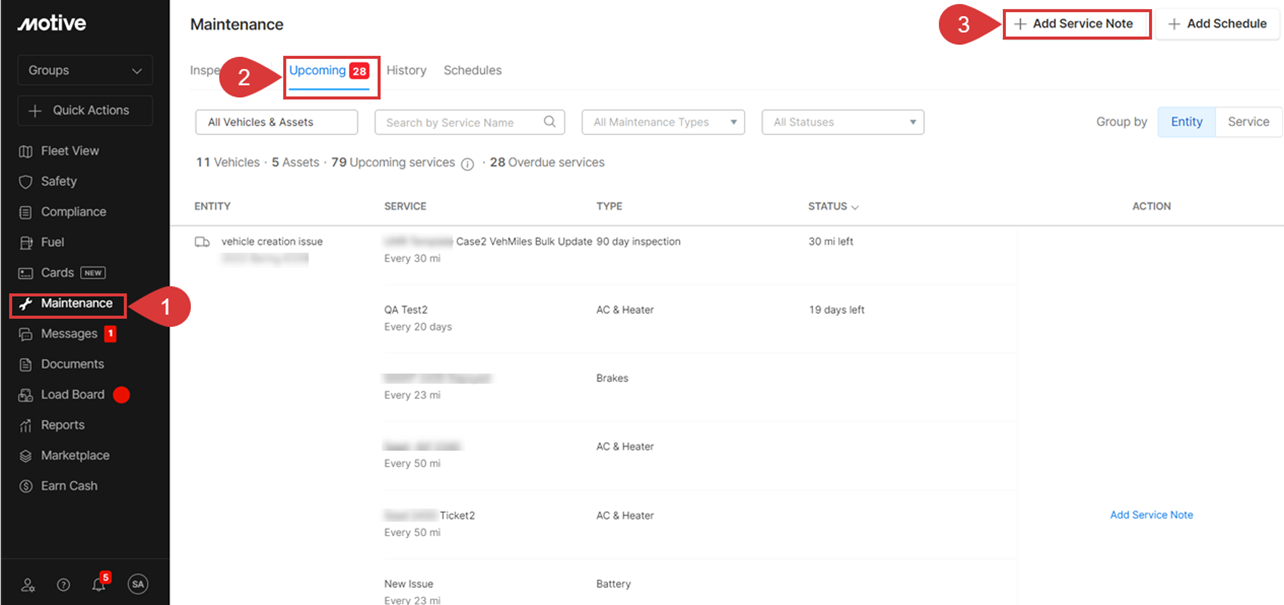Click Add Service Note button at top
The height and width of the screenshot is (605, 1284).
pyautogui.click(x=1077, y=24)
